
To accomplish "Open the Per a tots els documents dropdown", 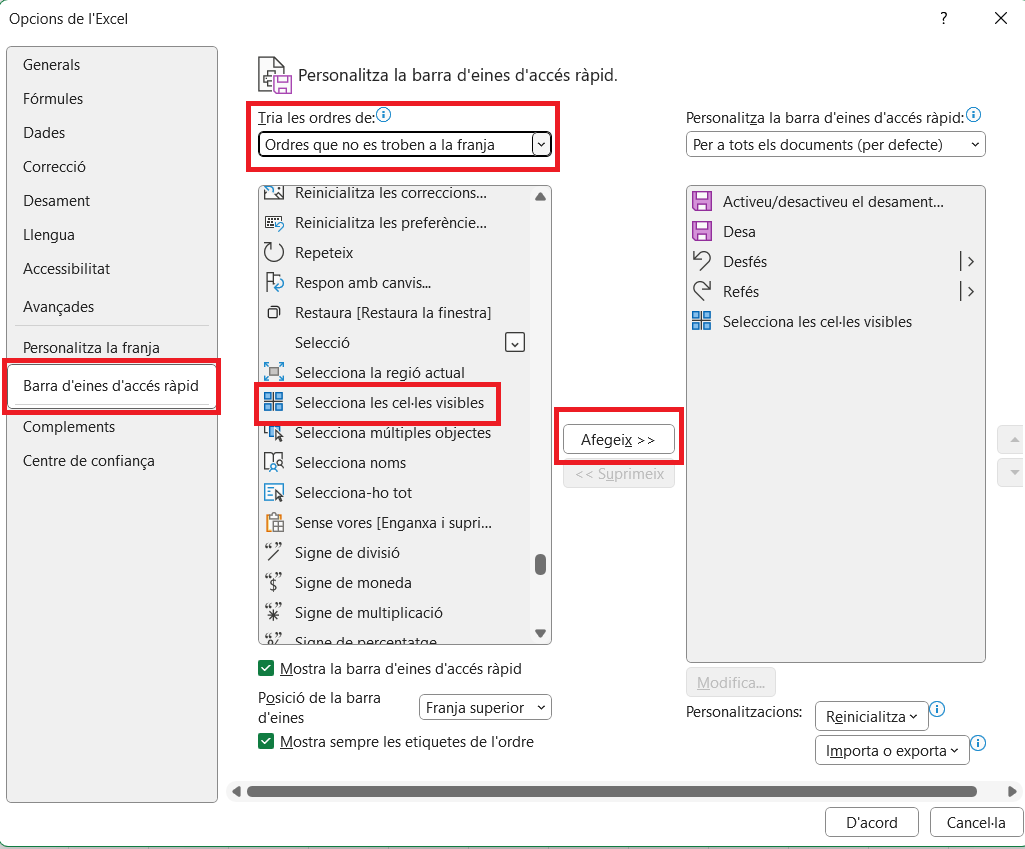I will [x=835, y=144].
